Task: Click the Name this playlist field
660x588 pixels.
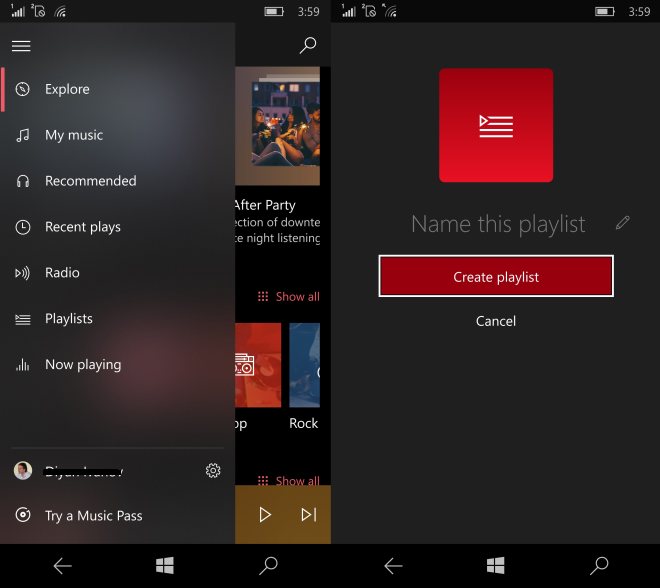Action: (x=498, y=223)
